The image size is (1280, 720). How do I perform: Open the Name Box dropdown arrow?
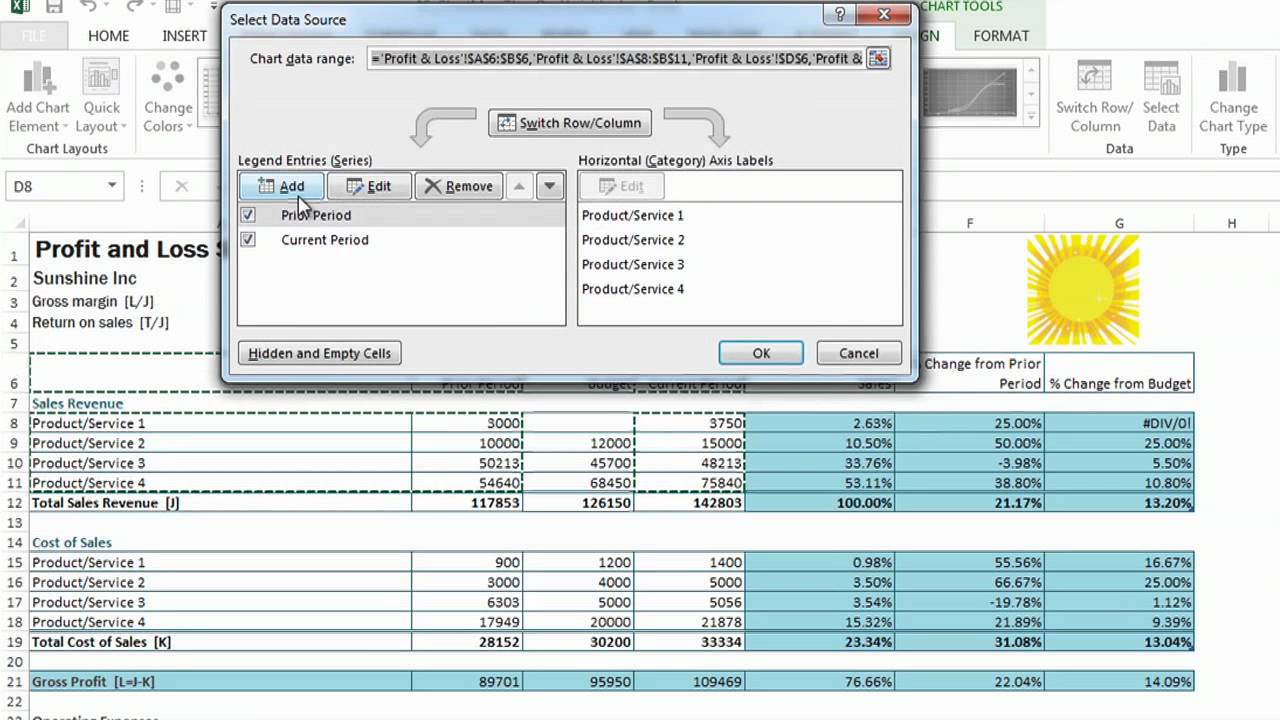point(112,186)
